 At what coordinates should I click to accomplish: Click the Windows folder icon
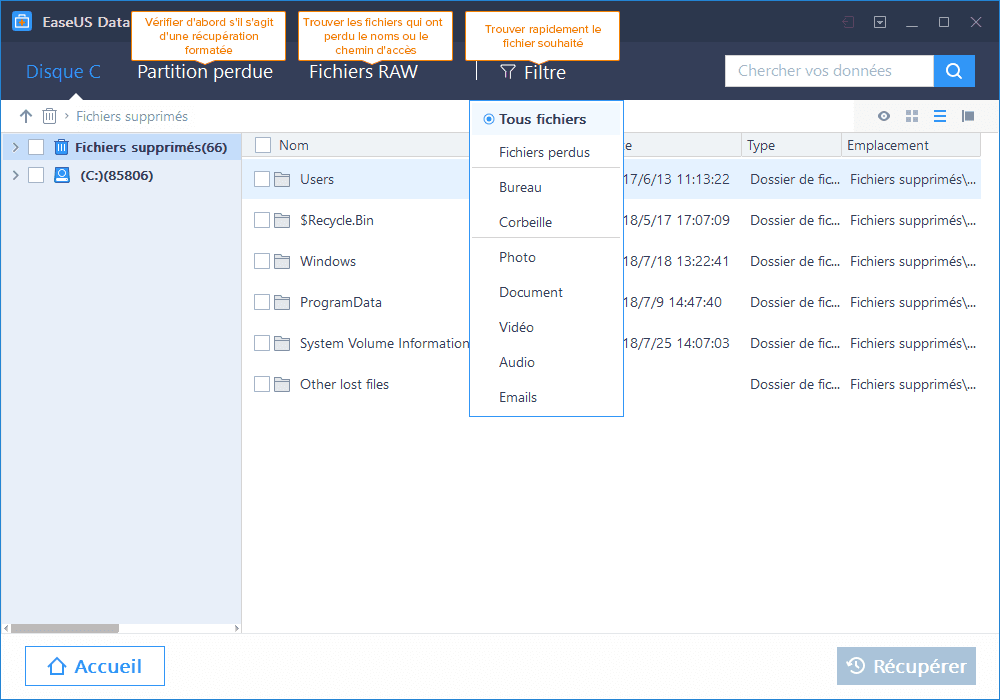click(282, 262)
